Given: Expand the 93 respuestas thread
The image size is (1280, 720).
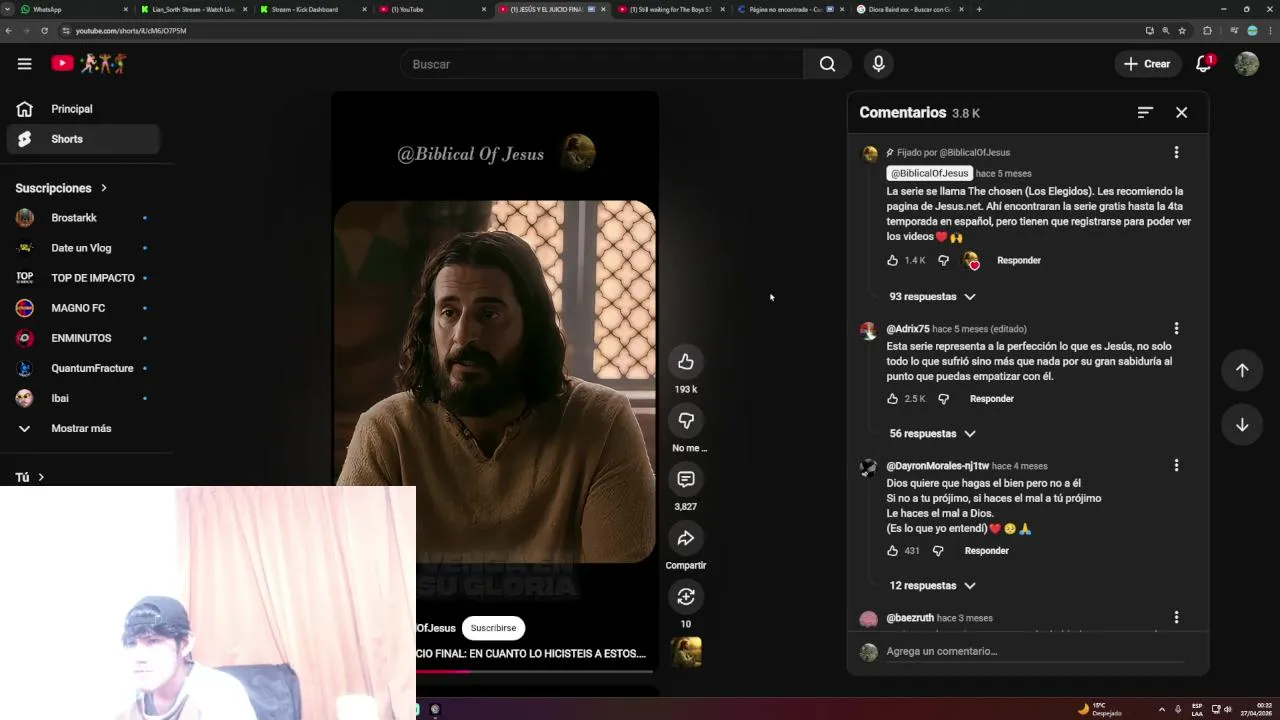Looking at the screenshot, I should [x=932, y=296].
